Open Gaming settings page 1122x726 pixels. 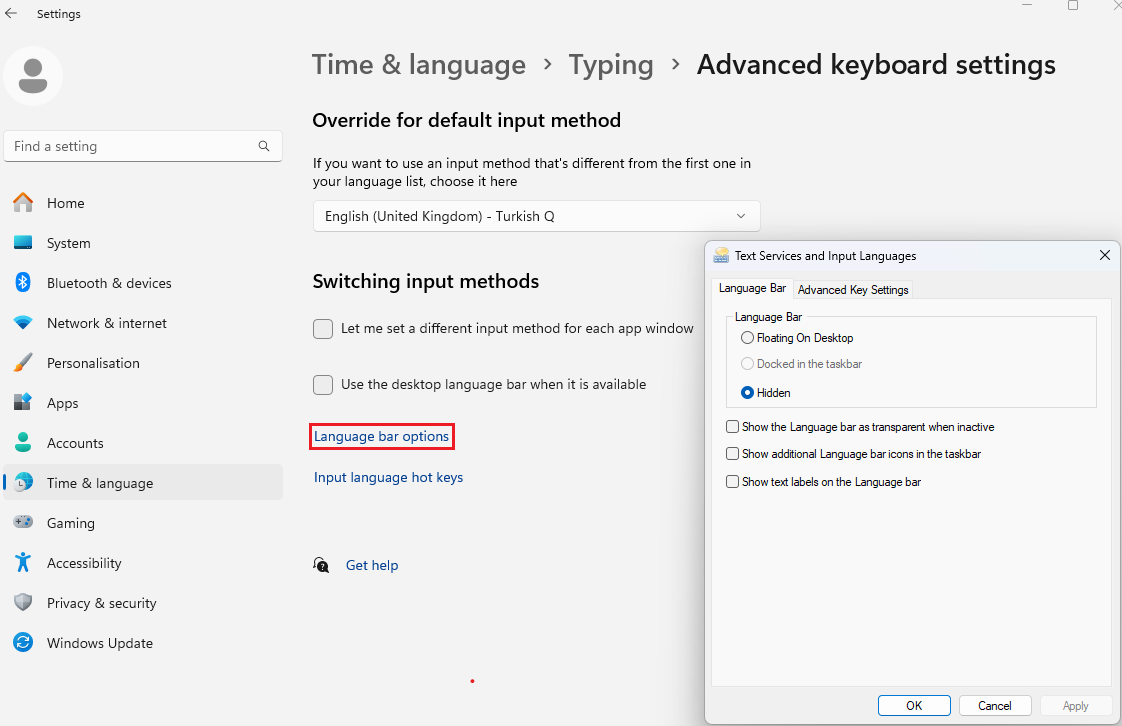point(142,523)
